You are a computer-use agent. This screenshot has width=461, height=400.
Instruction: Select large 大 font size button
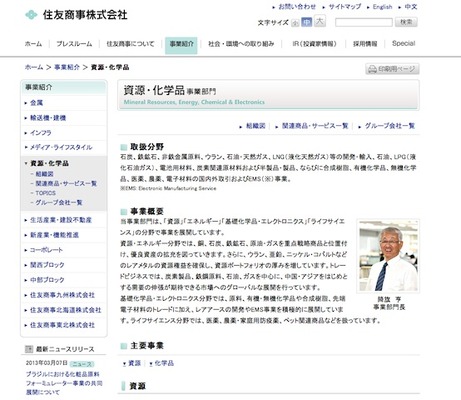point(320,21)
